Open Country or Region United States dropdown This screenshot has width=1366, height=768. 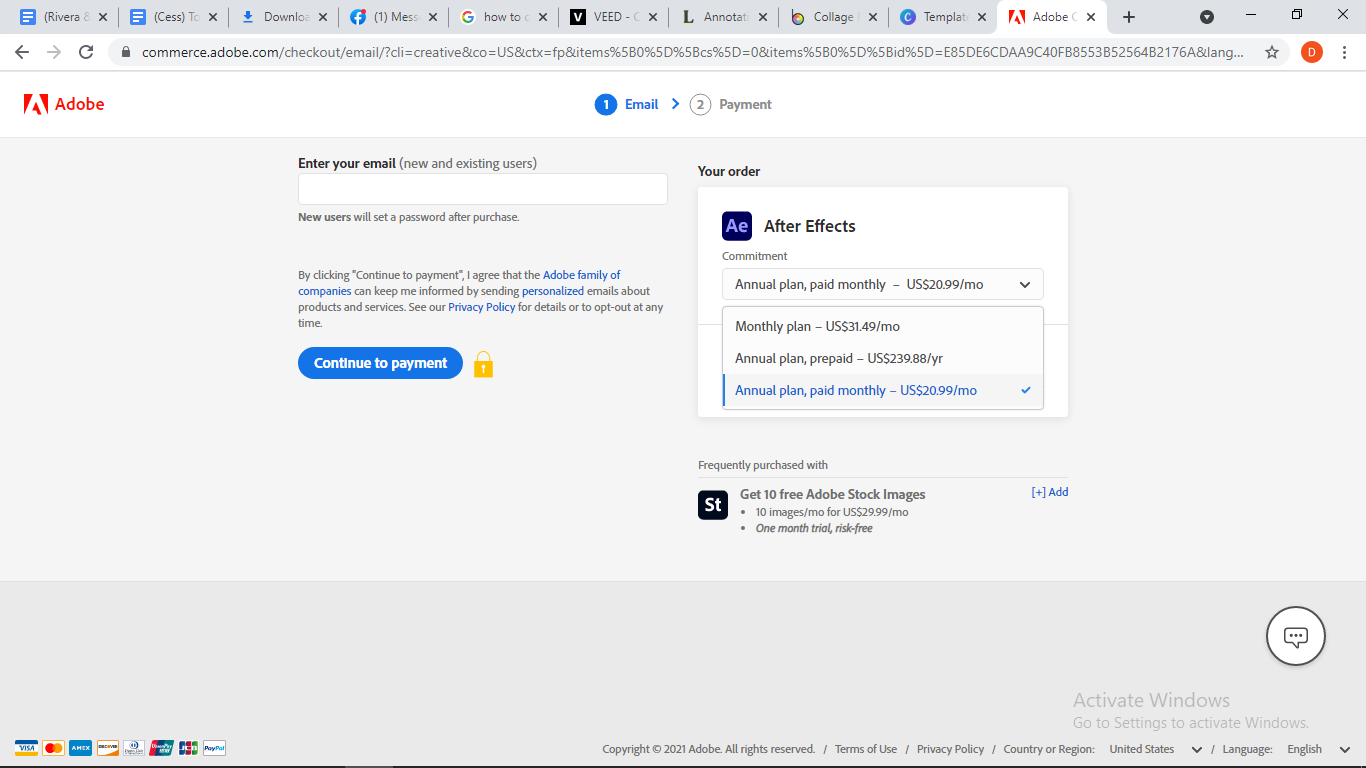click(x=1155, y=749)
